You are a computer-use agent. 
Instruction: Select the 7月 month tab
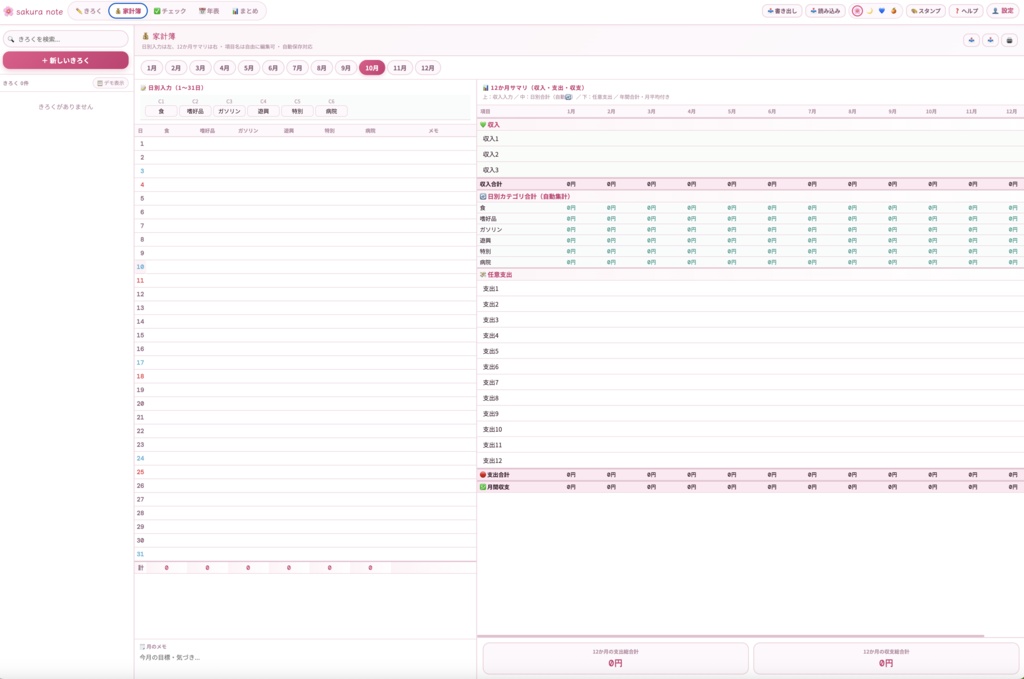[x=297, y=68]
